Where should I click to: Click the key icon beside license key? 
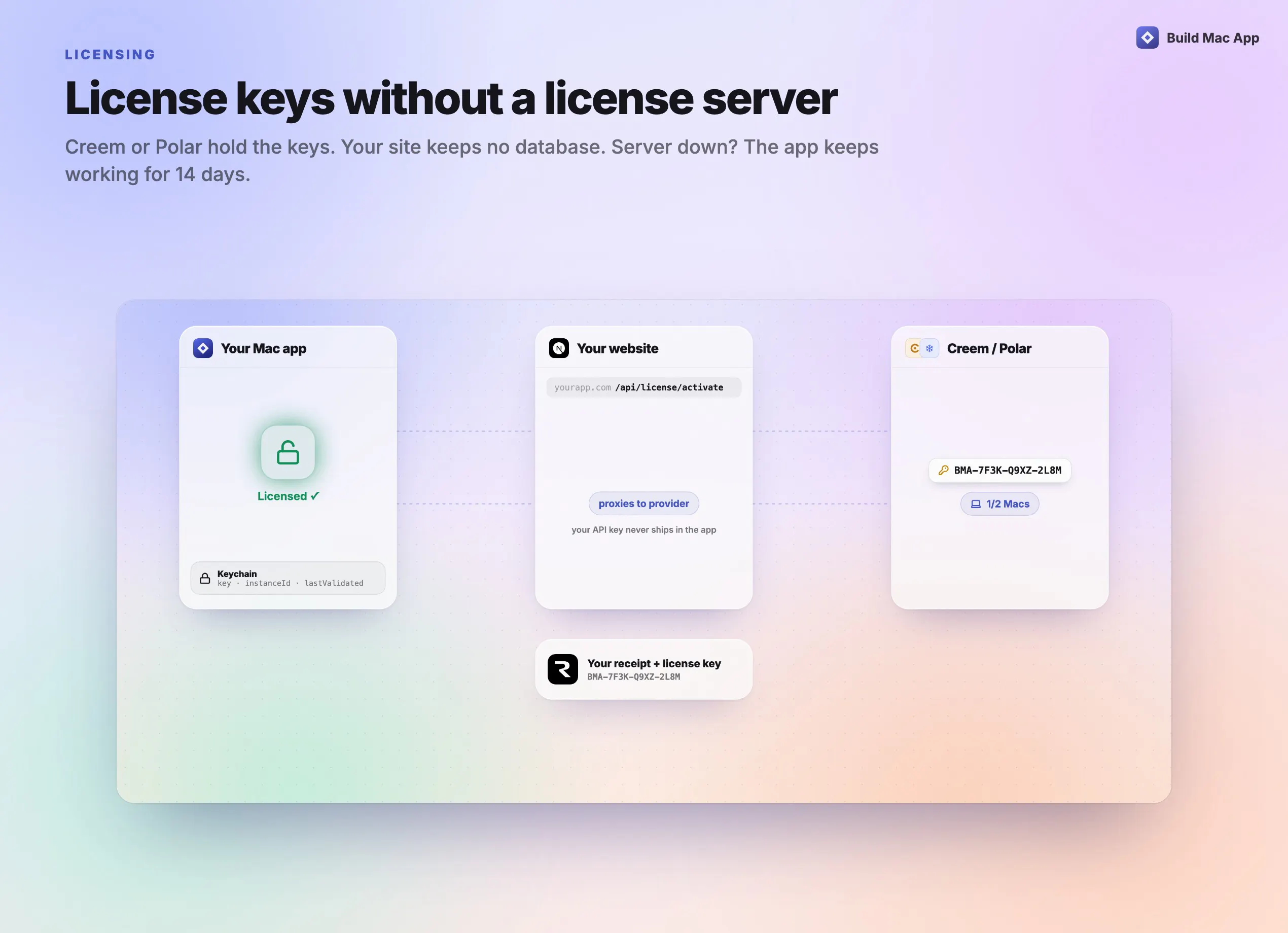tap(943, 470)
